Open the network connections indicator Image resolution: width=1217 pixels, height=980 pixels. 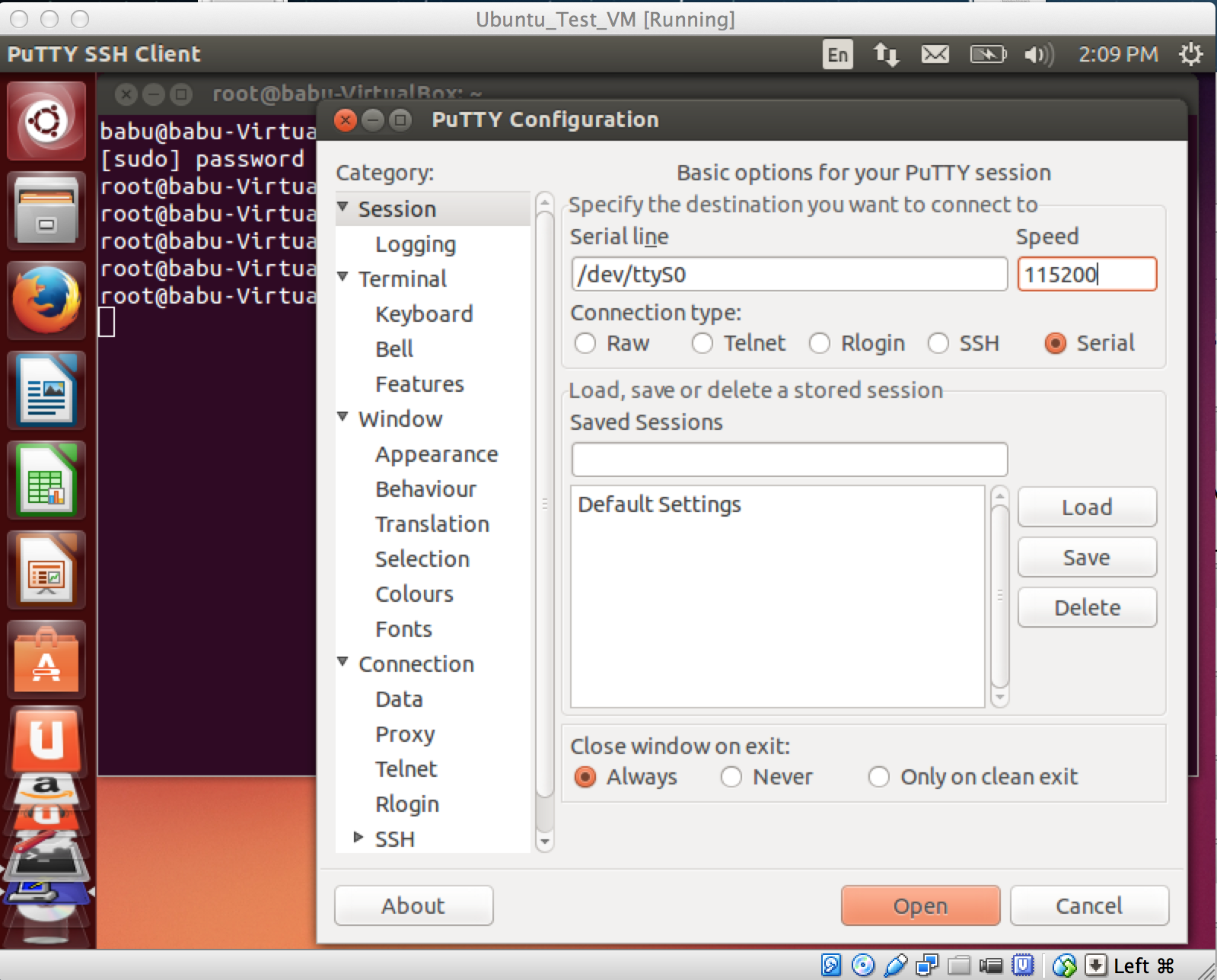(x=886, y=55)
